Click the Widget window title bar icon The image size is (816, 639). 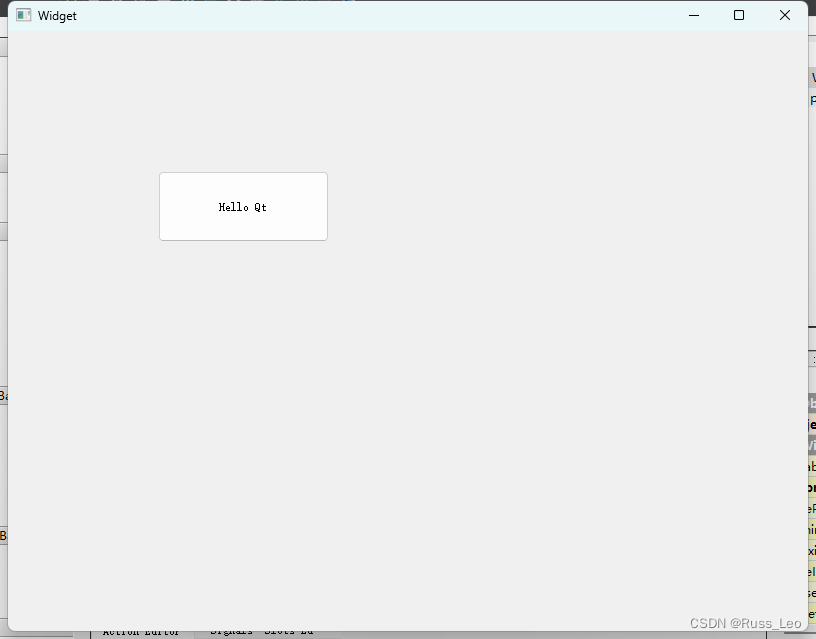pos(23,16)
